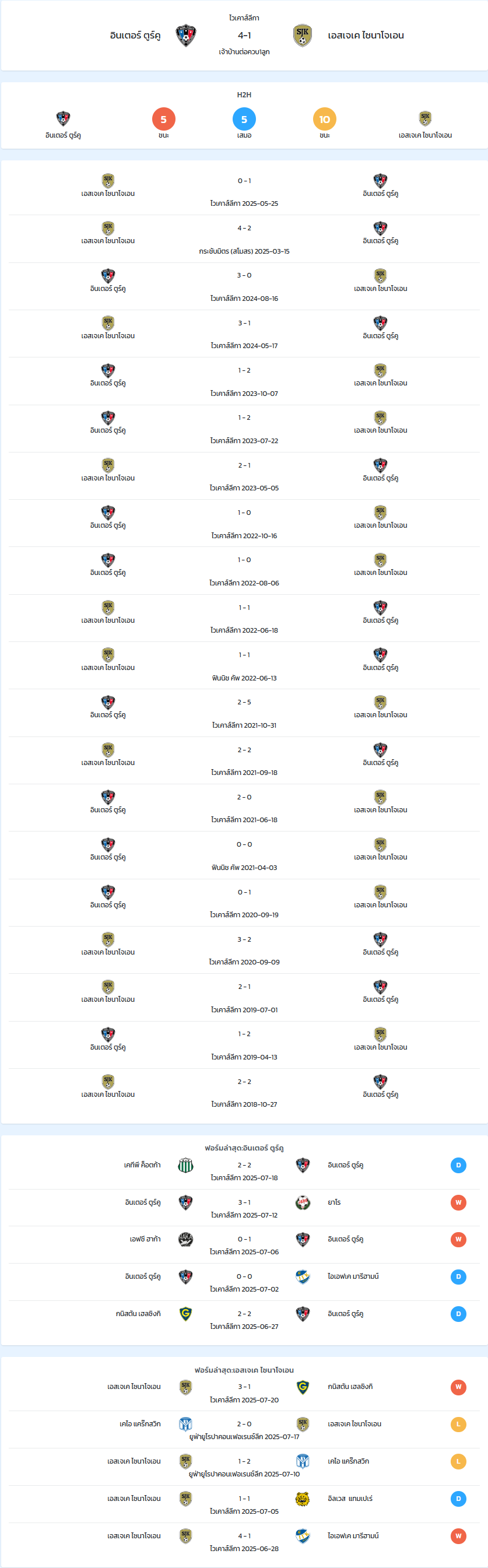Click the Ilves Tampere lynx logo
Image resolution: width=488 pixels, height=1568 pixels.
(x=303, y=1499)
